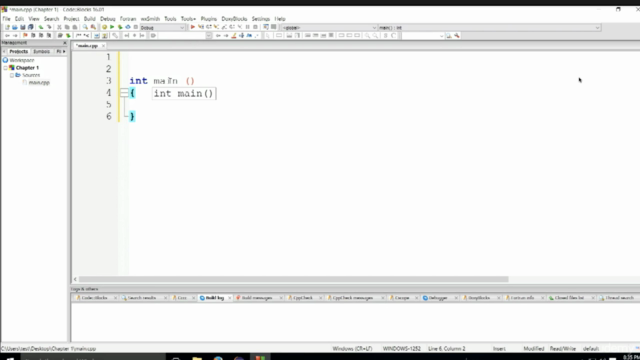Open the wxSmith menu
Screen dimensions: 640x360
point(150,19)
